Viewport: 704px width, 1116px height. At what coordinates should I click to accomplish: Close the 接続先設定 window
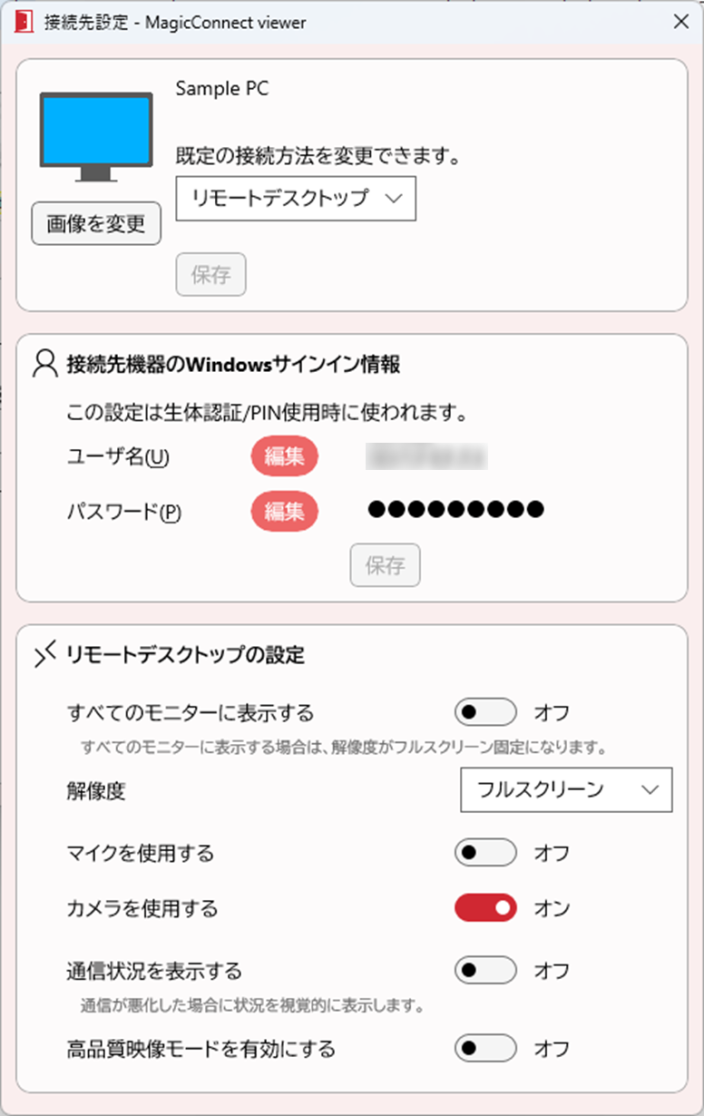coord(682,20)
